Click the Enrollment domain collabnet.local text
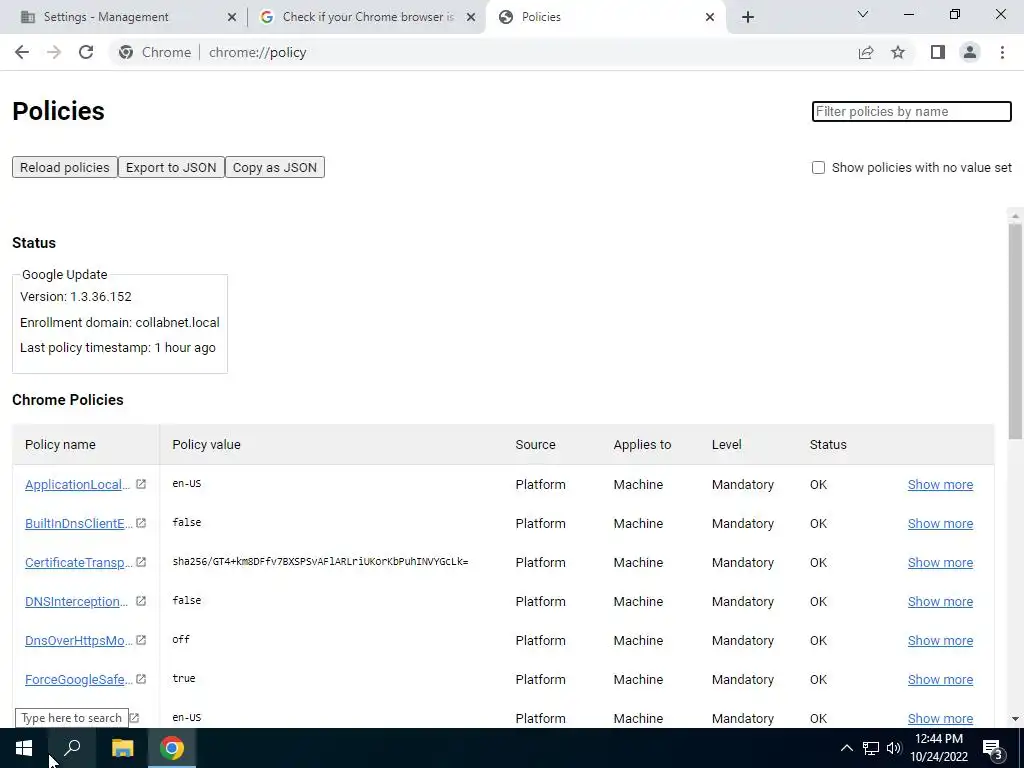This screenshot has height=768, width=1024. (x=120, y=323)
